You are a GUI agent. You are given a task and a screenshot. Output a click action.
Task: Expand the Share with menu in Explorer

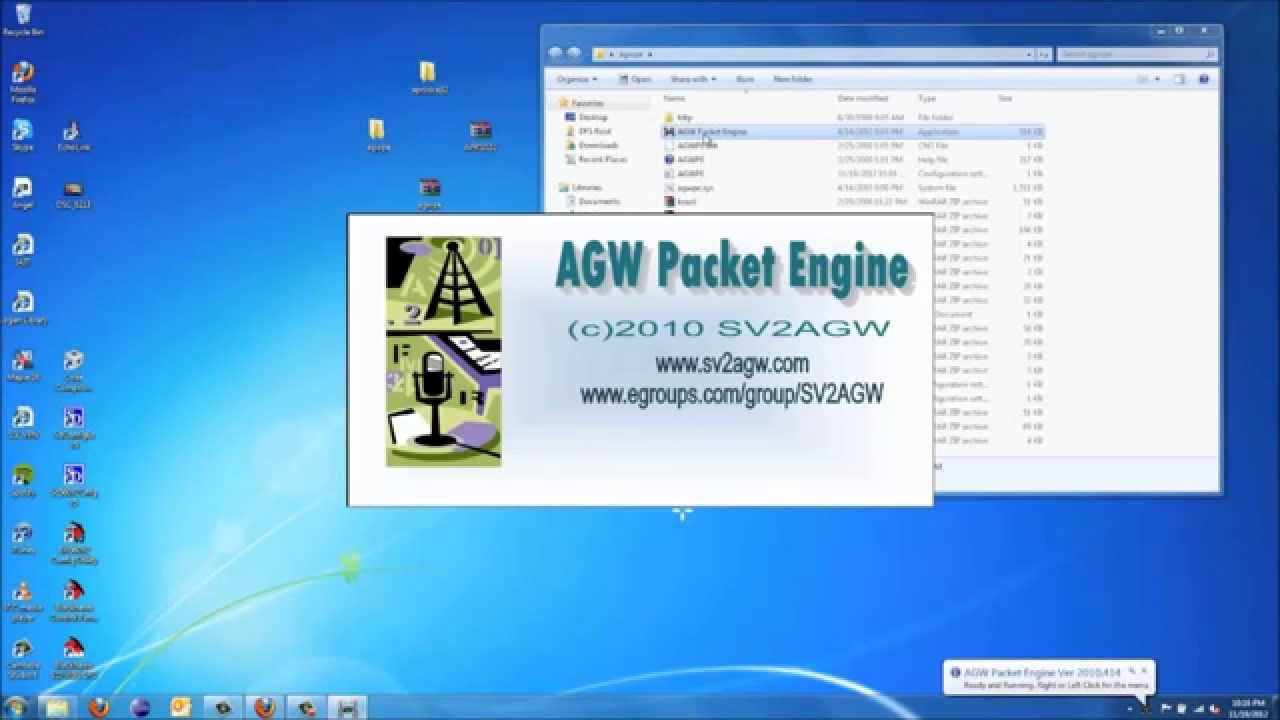point(692,79)
